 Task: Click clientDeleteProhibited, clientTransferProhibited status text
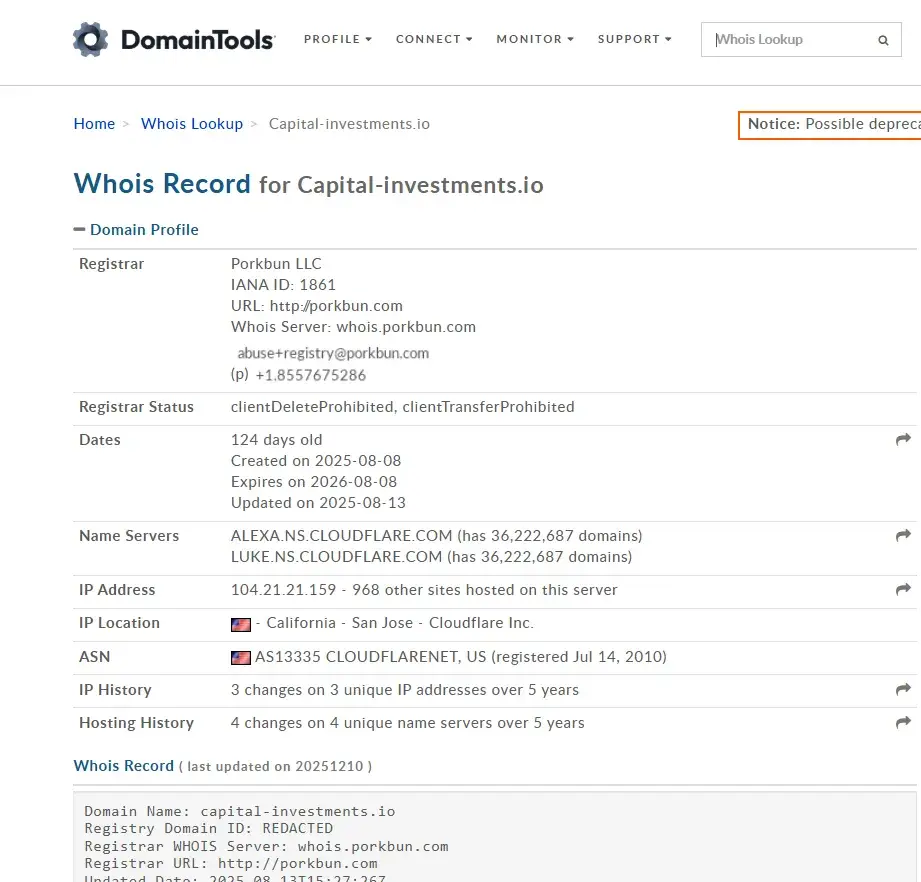pos(402,407)
